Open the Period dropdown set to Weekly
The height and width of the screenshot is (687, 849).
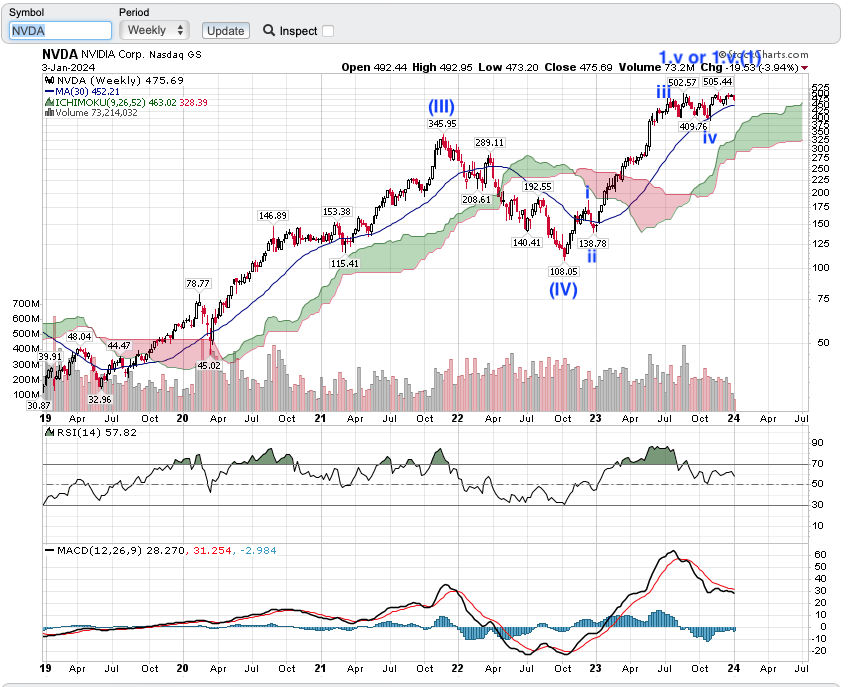(x=154, y=30)
